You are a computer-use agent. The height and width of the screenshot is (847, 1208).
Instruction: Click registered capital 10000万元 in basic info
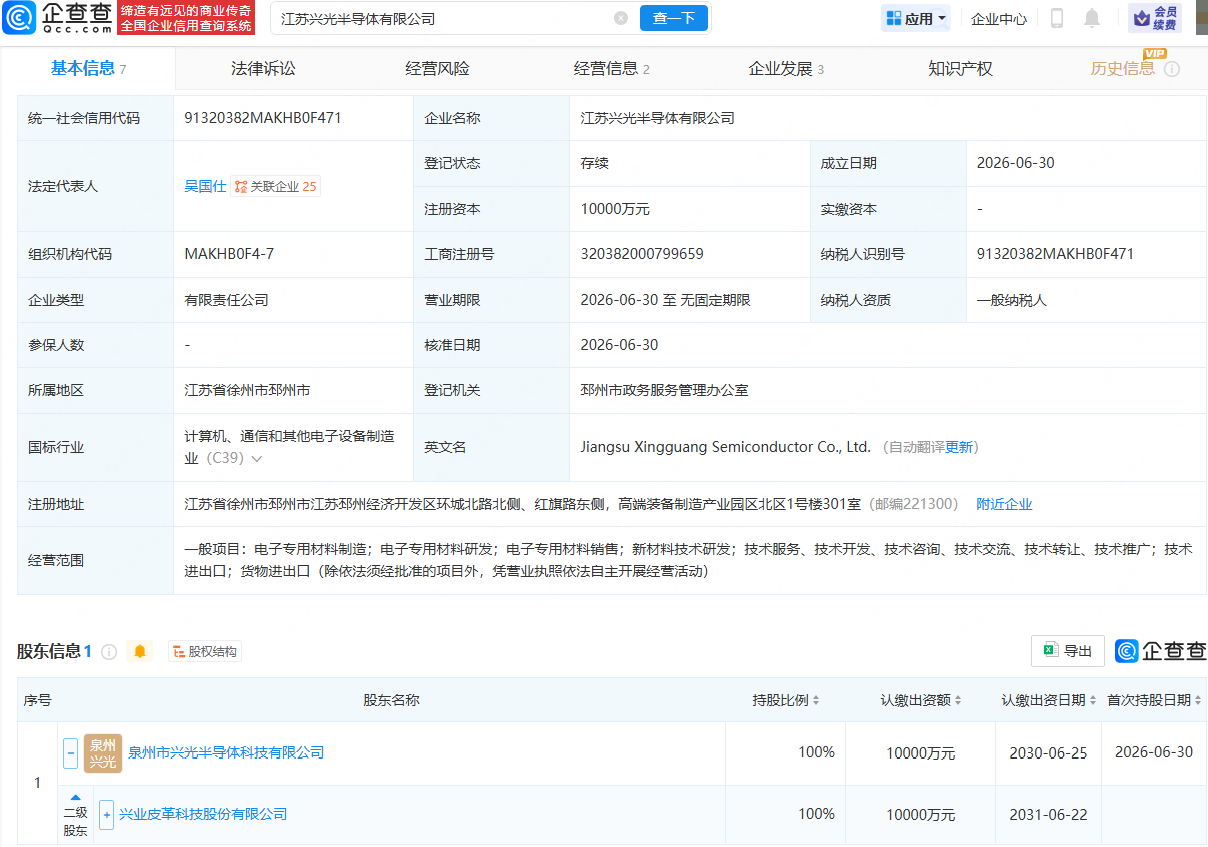click(x=615, y=209)
